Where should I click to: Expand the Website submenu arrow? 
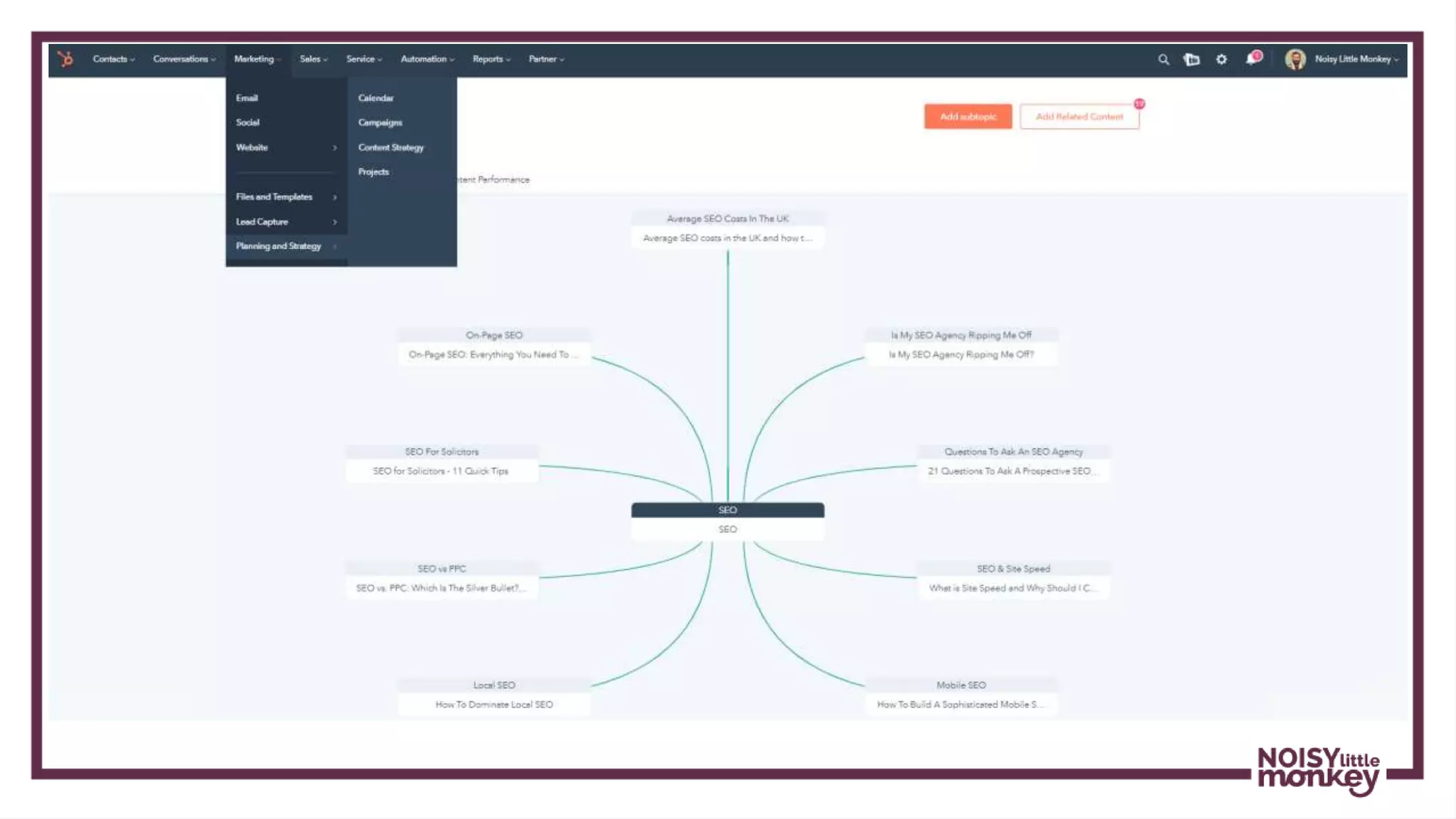[334, 148]
